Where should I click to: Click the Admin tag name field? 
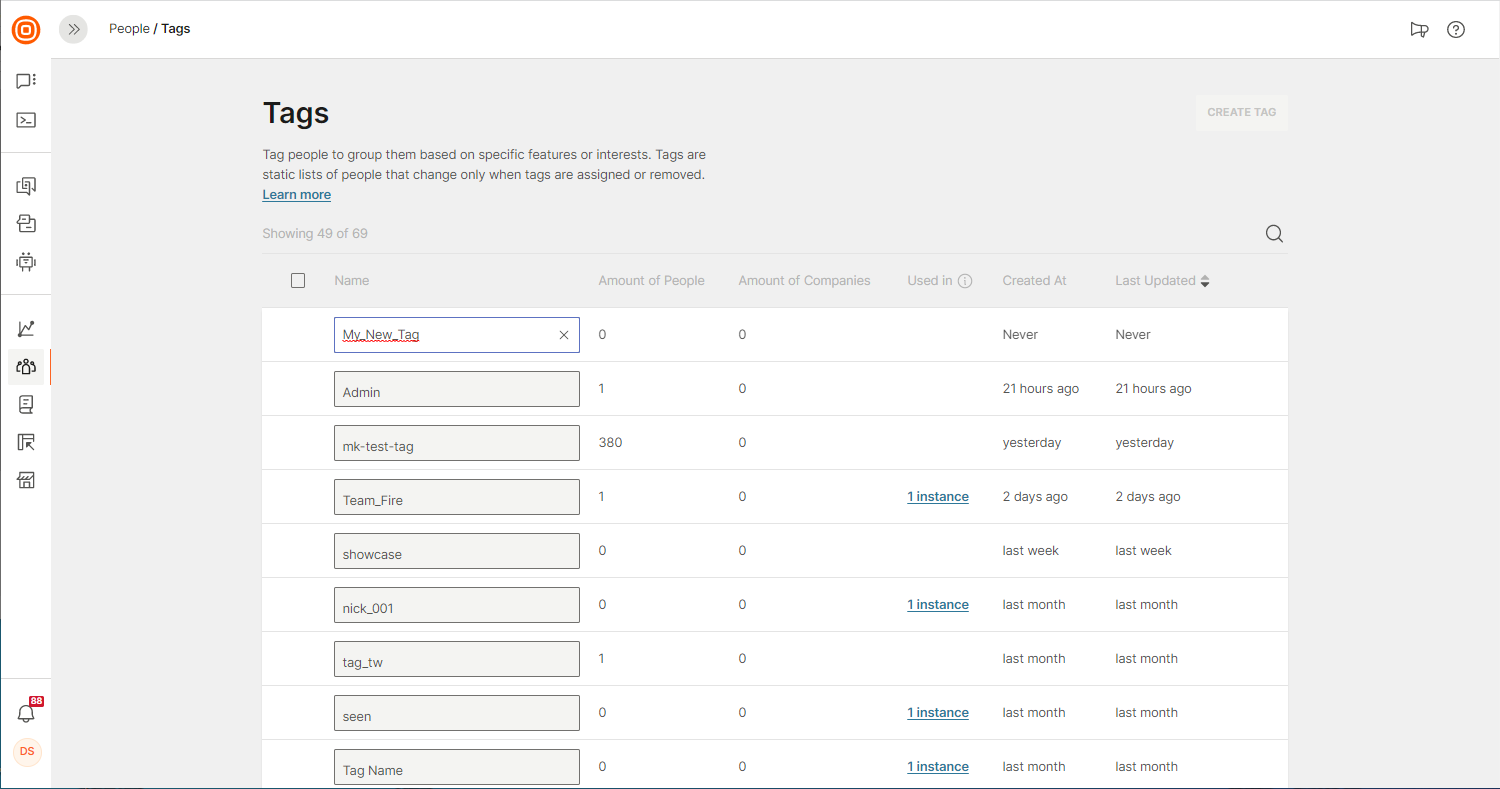456,389
